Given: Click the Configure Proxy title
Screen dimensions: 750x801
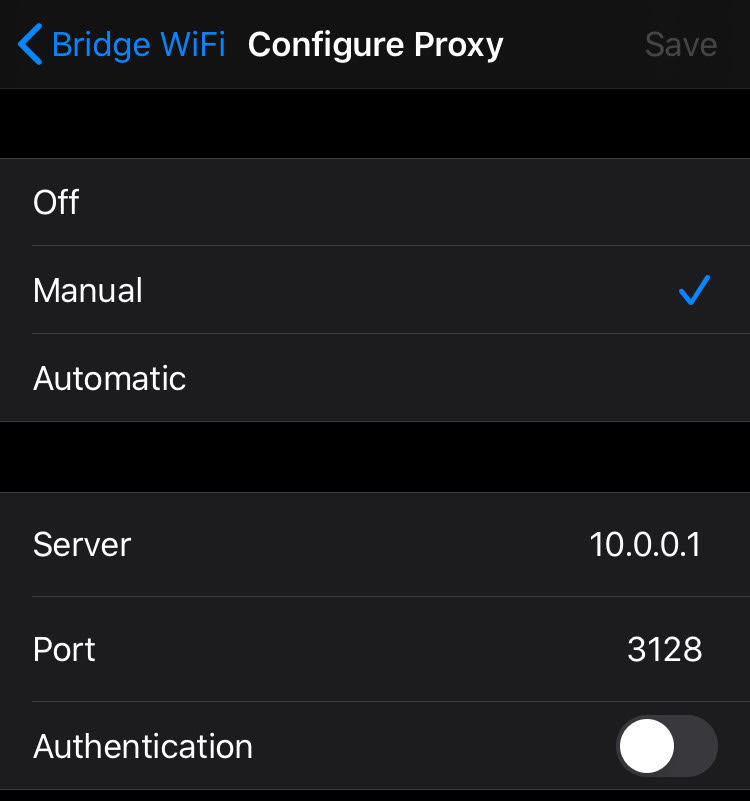Looking at the screenshot, I should pos(375,45).
